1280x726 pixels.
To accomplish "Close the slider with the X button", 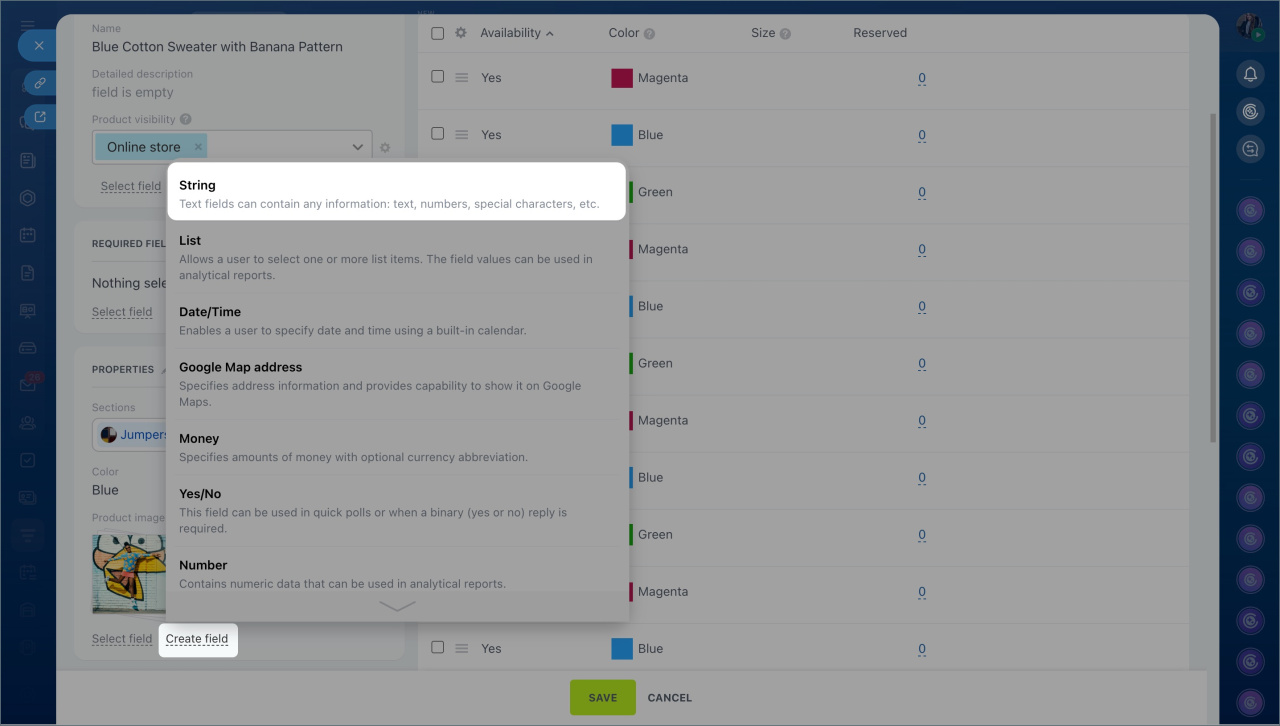I will (38, 46).
